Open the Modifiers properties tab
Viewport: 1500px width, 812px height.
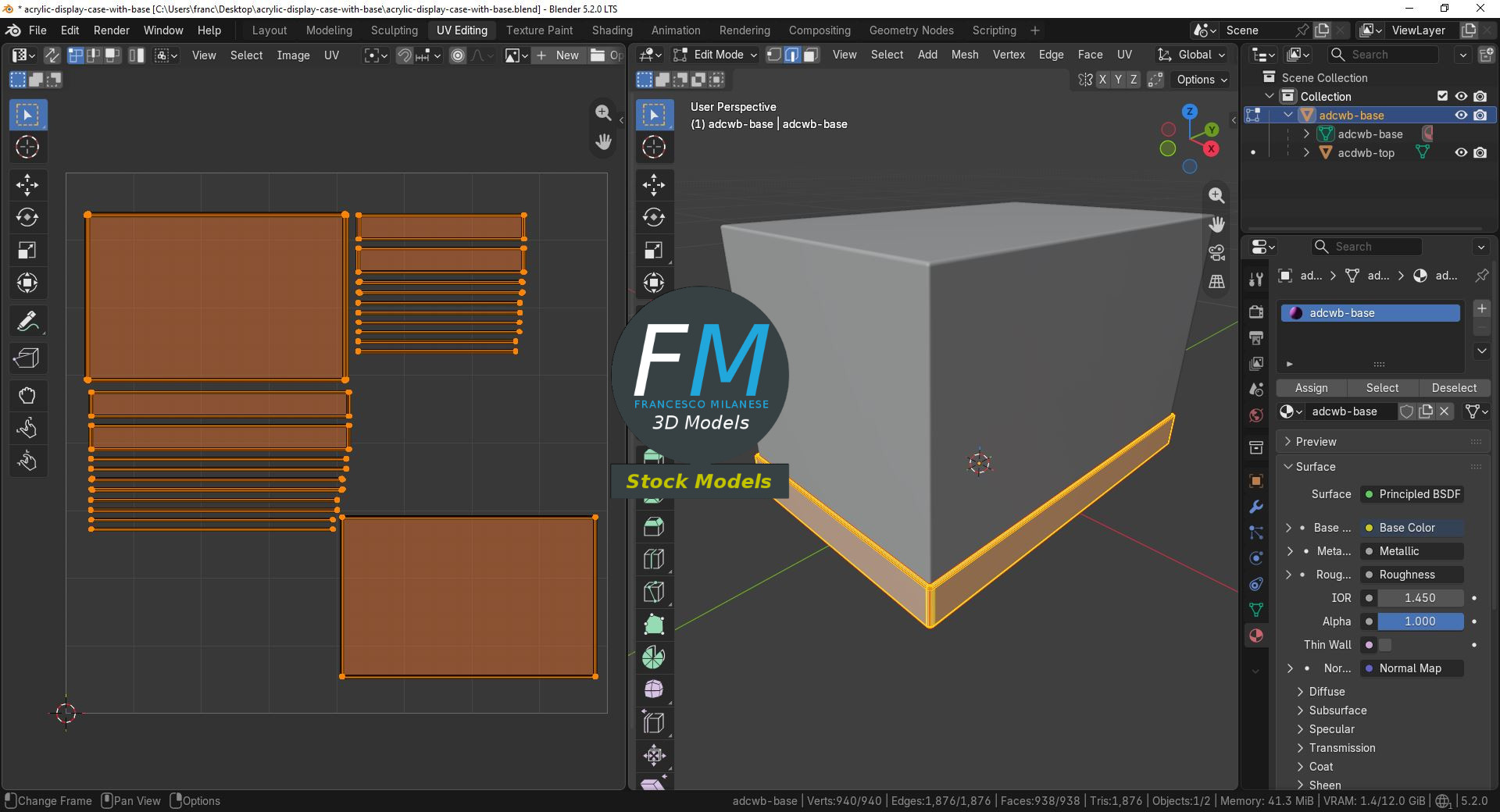[x=1256, y=507]
